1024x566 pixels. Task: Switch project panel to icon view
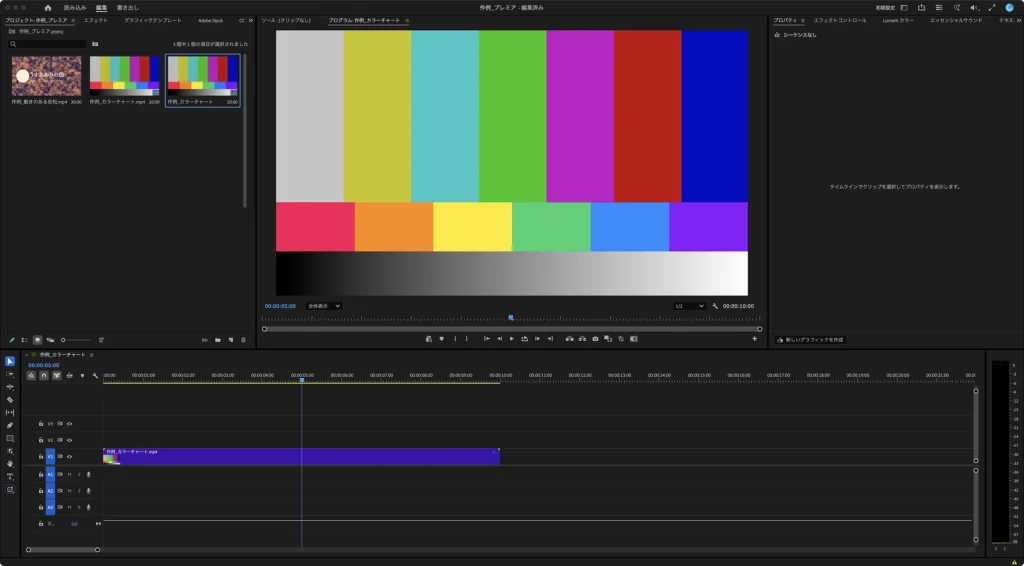pyautogui.click(x=37, y=340)
